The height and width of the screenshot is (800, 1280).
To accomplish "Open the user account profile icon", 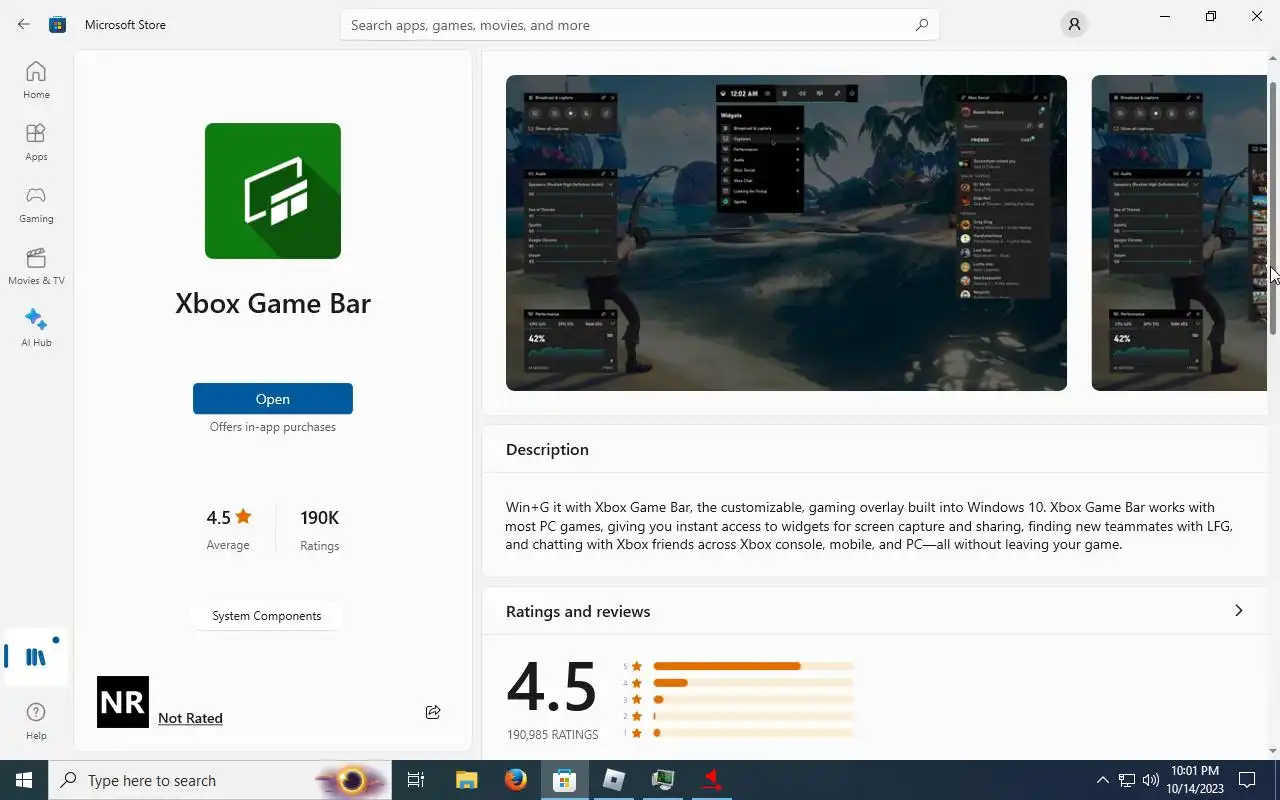I will coord(1074,24).
